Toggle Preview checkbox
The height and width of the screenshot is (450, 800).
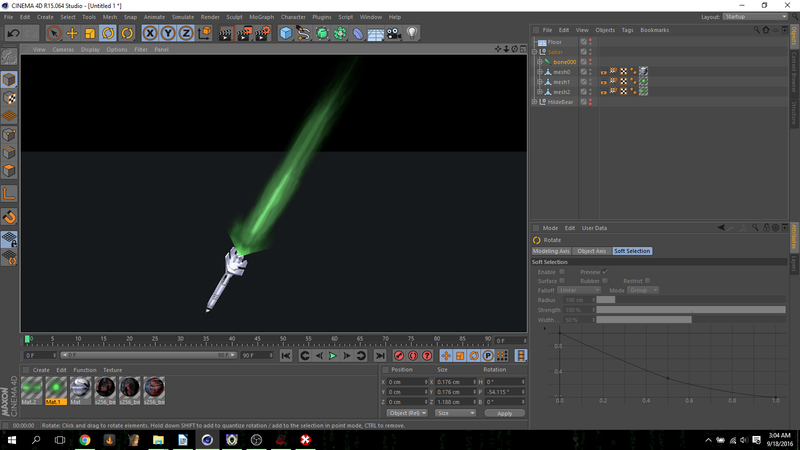point(605,272)
